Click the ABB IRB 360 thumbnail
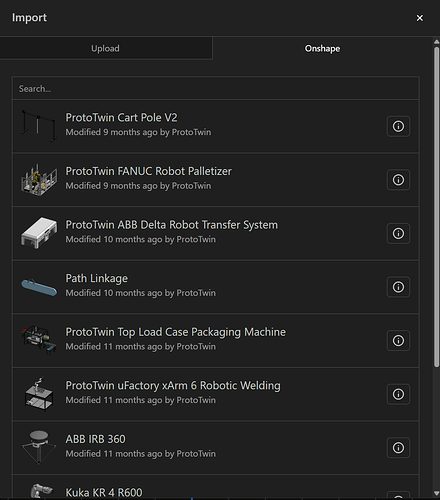 tap(39, 447)
